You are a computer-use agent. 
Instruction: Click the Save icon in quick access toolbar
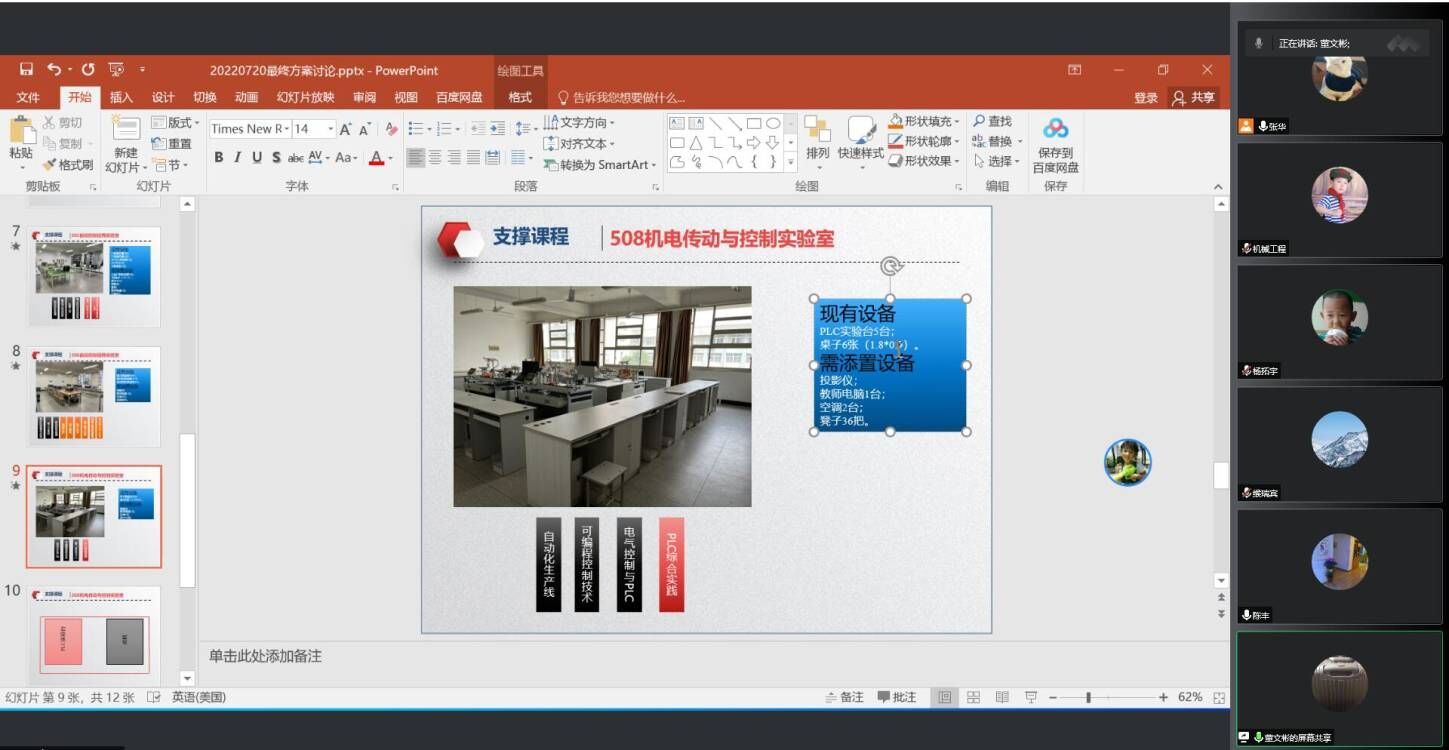pyautogui.click(x=26, y=69)
